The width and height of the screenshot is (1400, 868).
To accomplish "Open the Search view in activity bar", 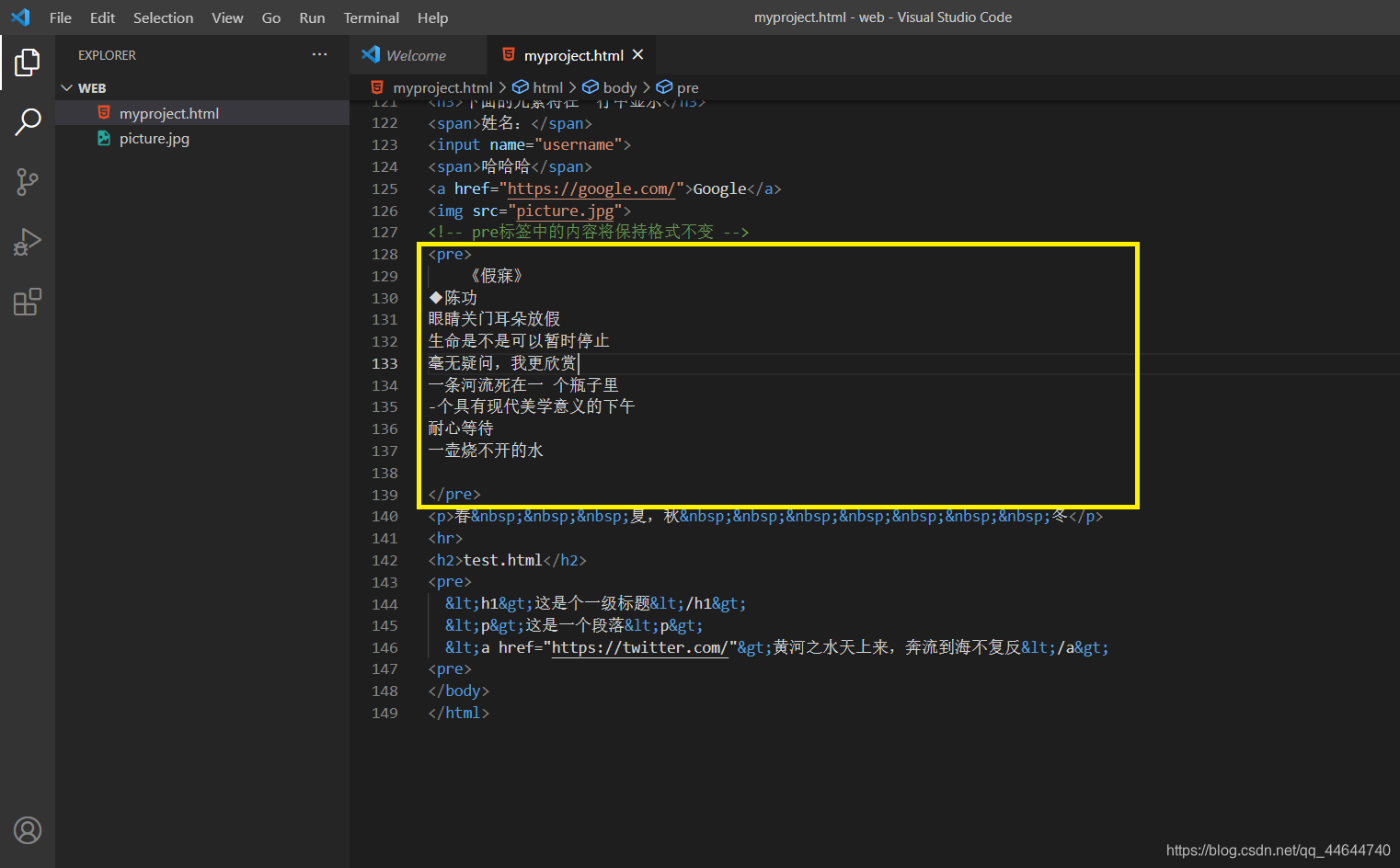I will (28, 121).
